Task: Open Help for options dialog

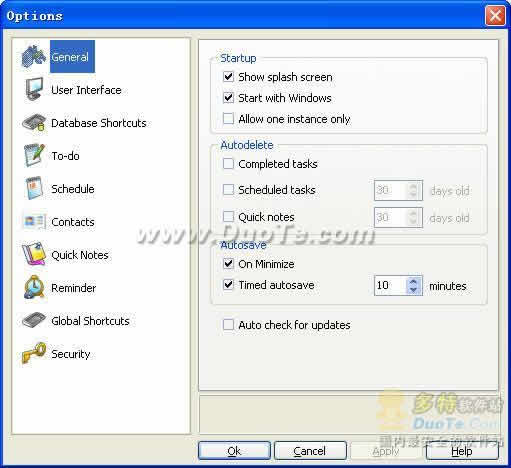Action: tap(462, 451)
